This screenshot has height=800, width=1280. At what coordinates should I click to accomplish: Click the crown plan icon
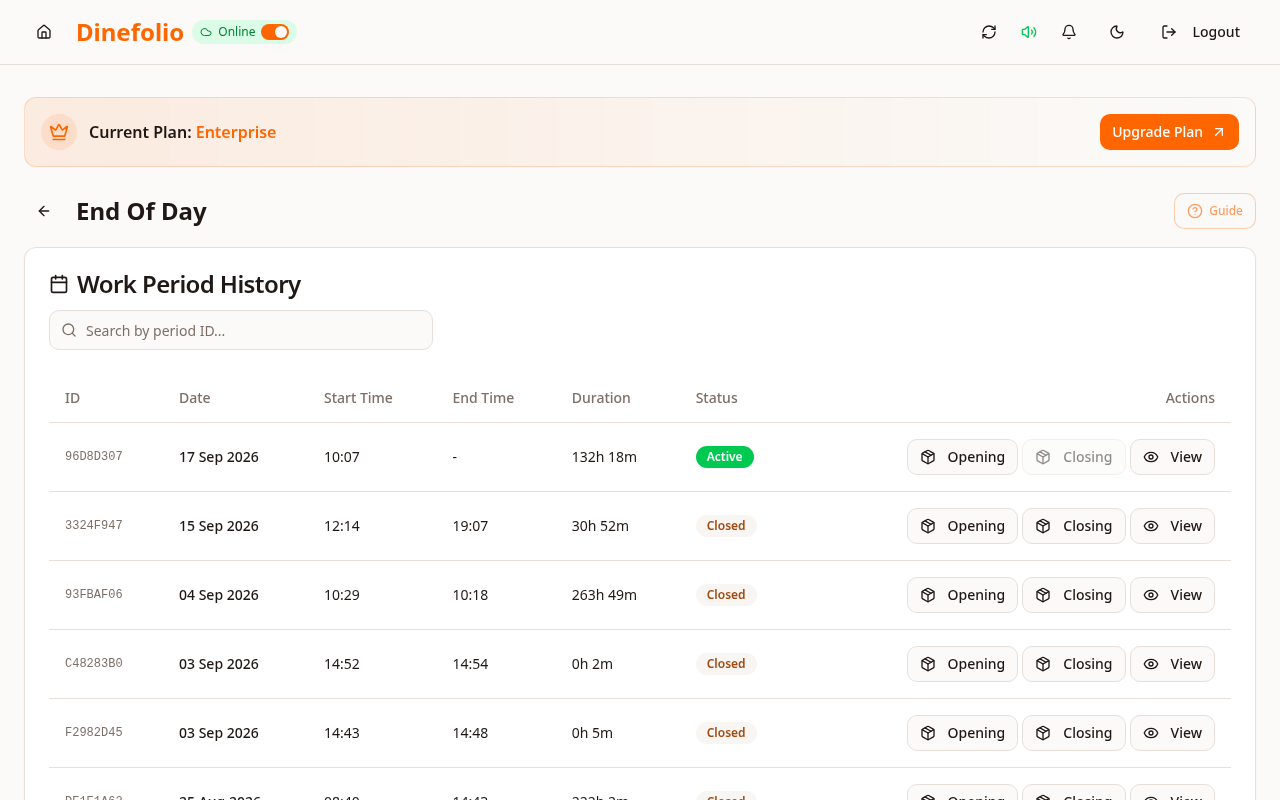click(x=59, y=132)
